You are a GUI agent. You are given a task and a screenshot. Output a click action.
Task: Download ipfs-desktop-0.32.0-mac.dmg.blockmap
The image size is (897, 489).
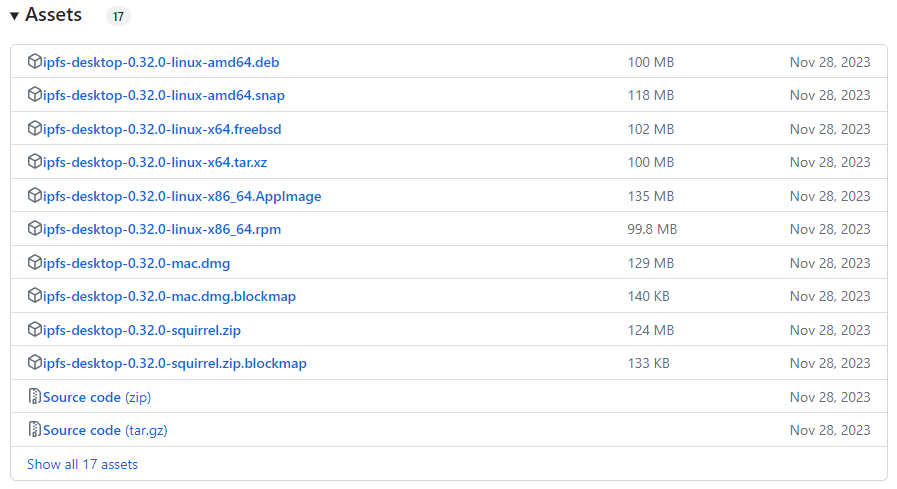pyautogui.click(x=169, y=296)
